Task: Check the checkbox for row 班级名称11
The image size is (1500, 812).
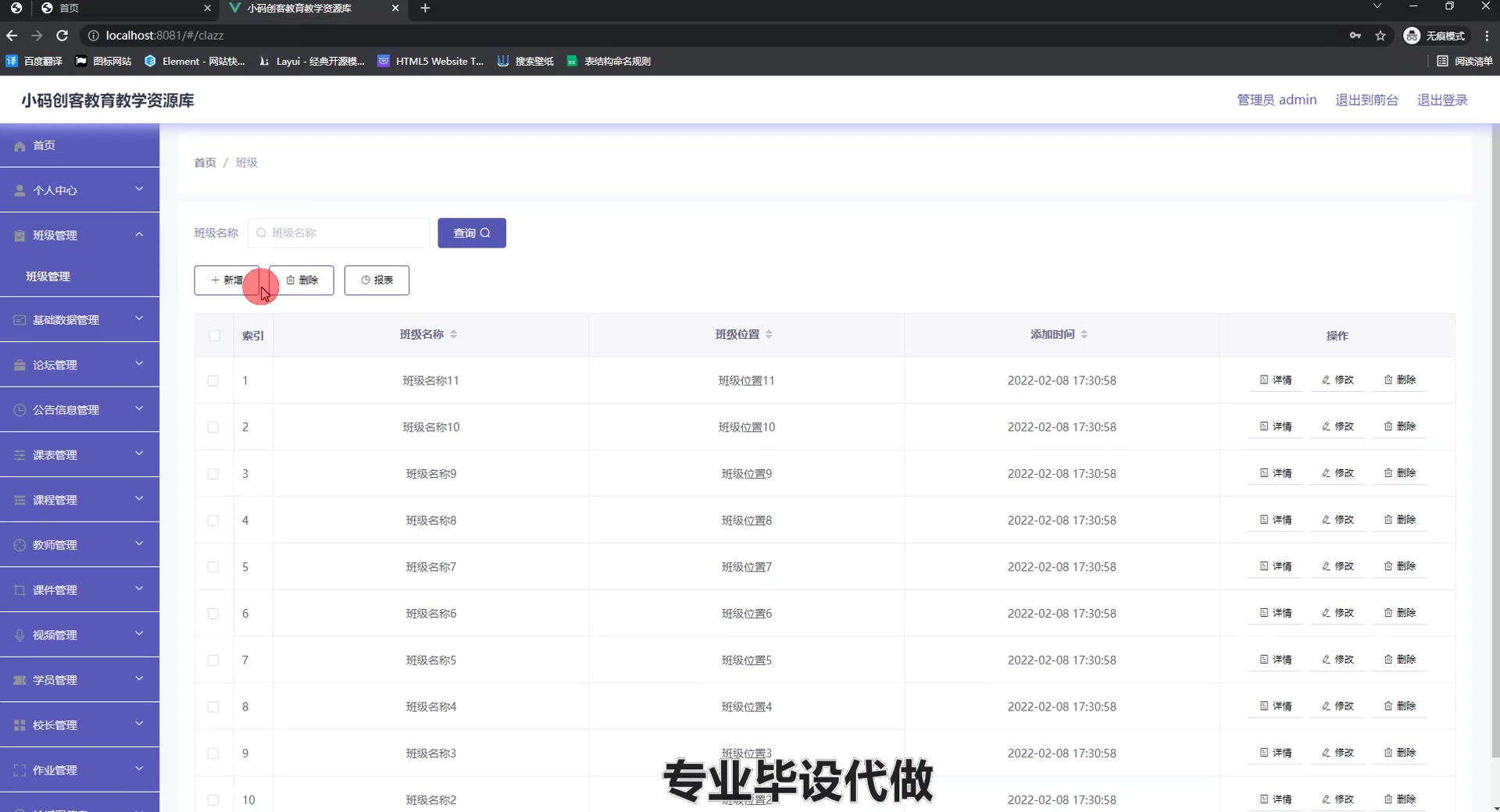Action: coord(213,381)
